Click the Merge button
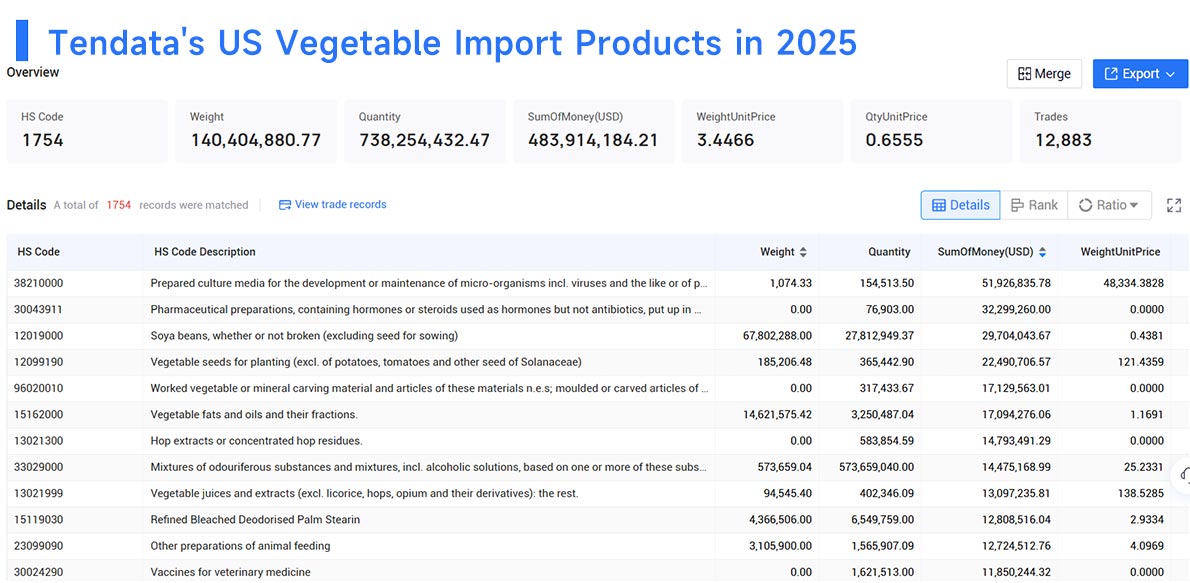 (1044, 74)
